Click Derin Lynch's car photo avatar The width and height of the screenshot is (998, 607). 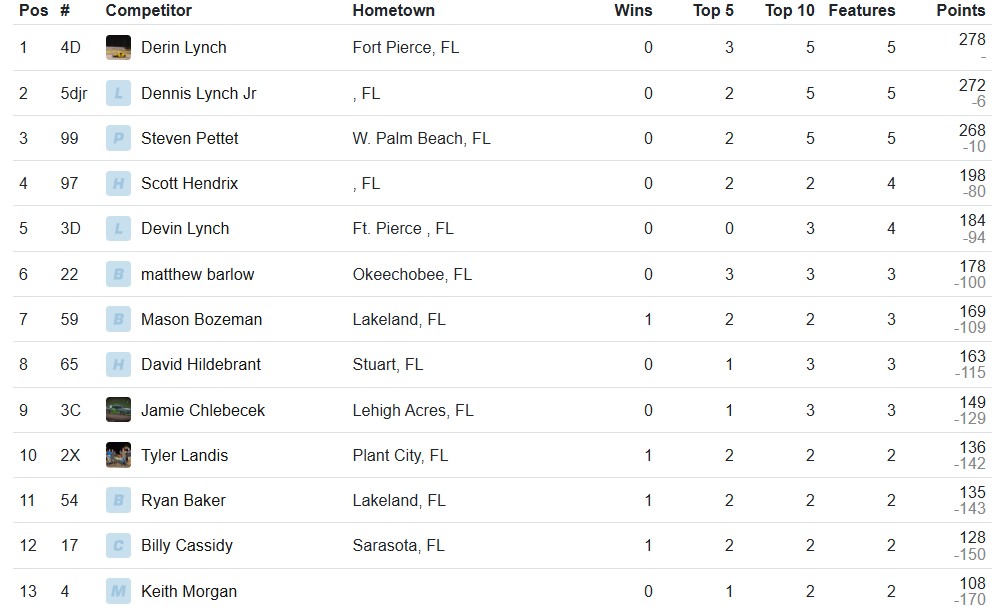(x=118, y=48)
